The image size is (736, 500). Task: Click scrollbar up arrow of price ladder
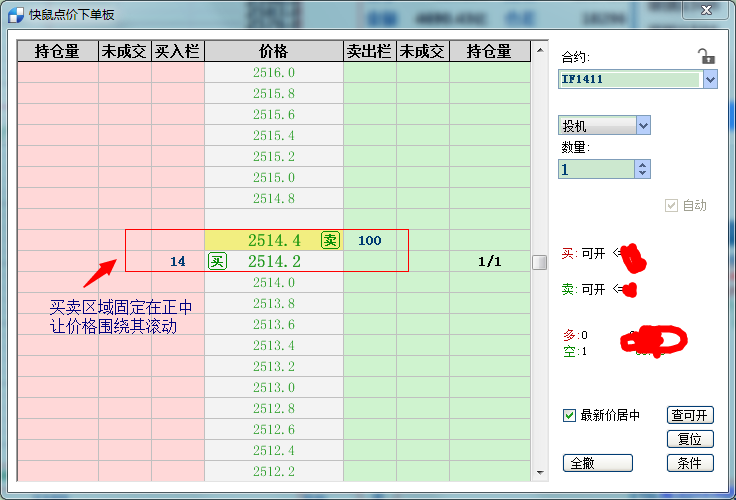pos(539,49)
